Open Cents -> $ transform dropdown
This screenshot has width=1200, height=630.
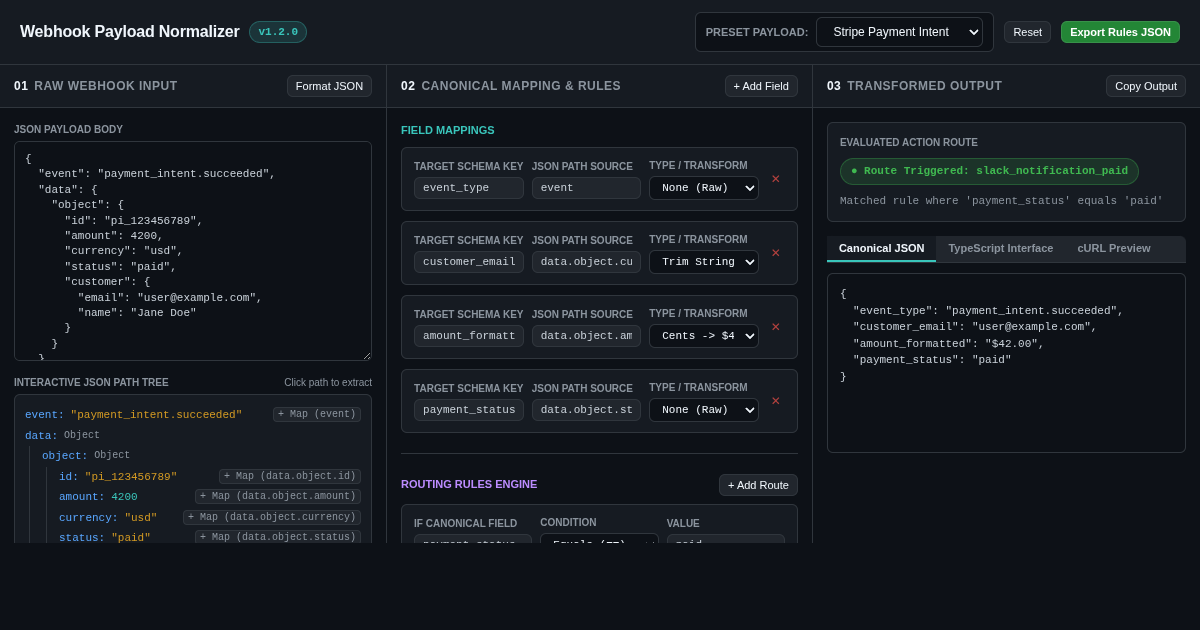tap(704, 336)
